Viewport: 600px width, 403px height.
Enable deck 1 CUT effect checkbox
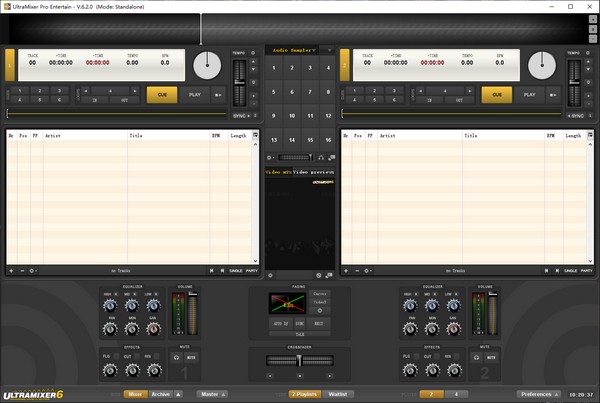coord(137,356)
